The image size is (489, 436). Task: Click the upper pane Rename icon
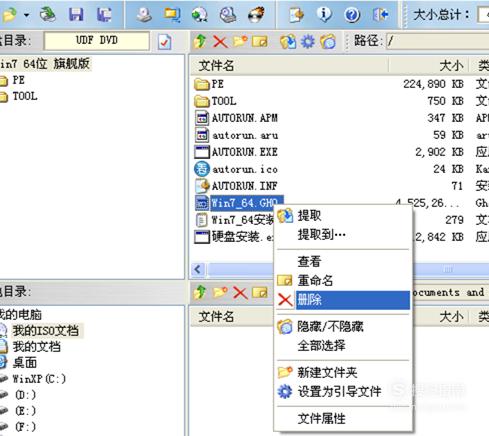(260, 42)
